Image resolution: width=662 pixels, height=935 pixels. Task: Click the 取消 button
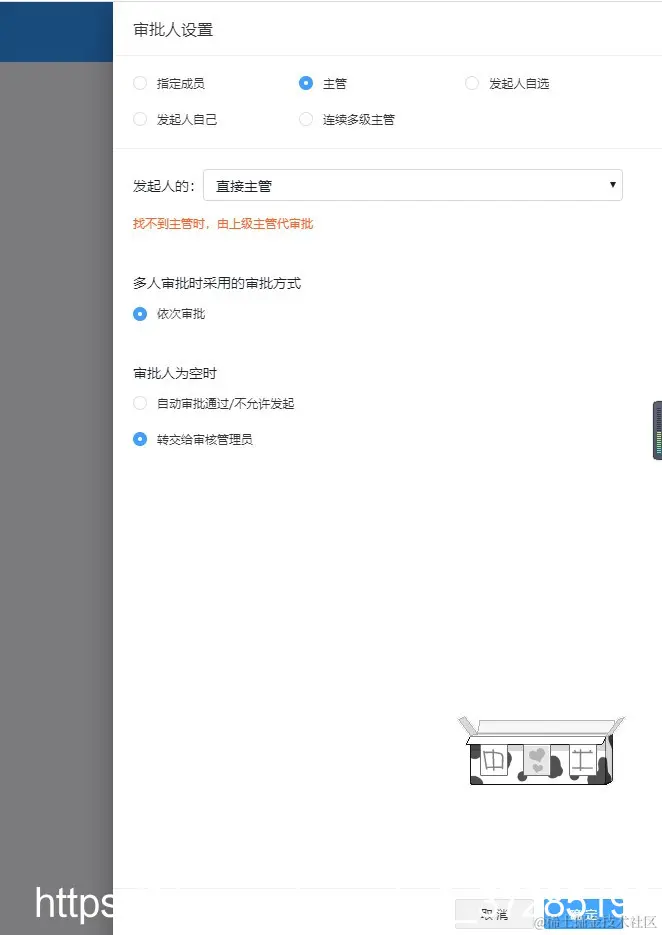(x=494, y=914)
